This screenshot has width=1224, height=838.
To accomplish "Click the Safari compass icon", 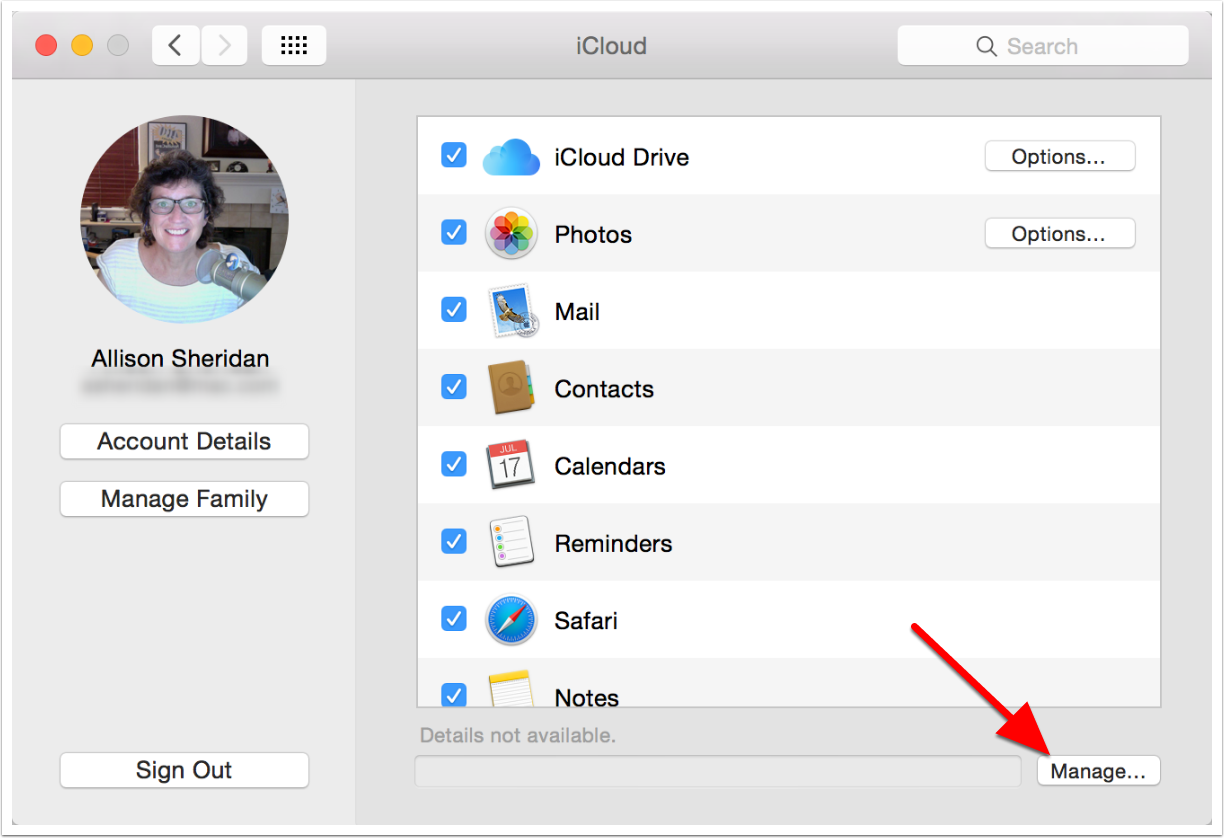I will tap(511, 620).
